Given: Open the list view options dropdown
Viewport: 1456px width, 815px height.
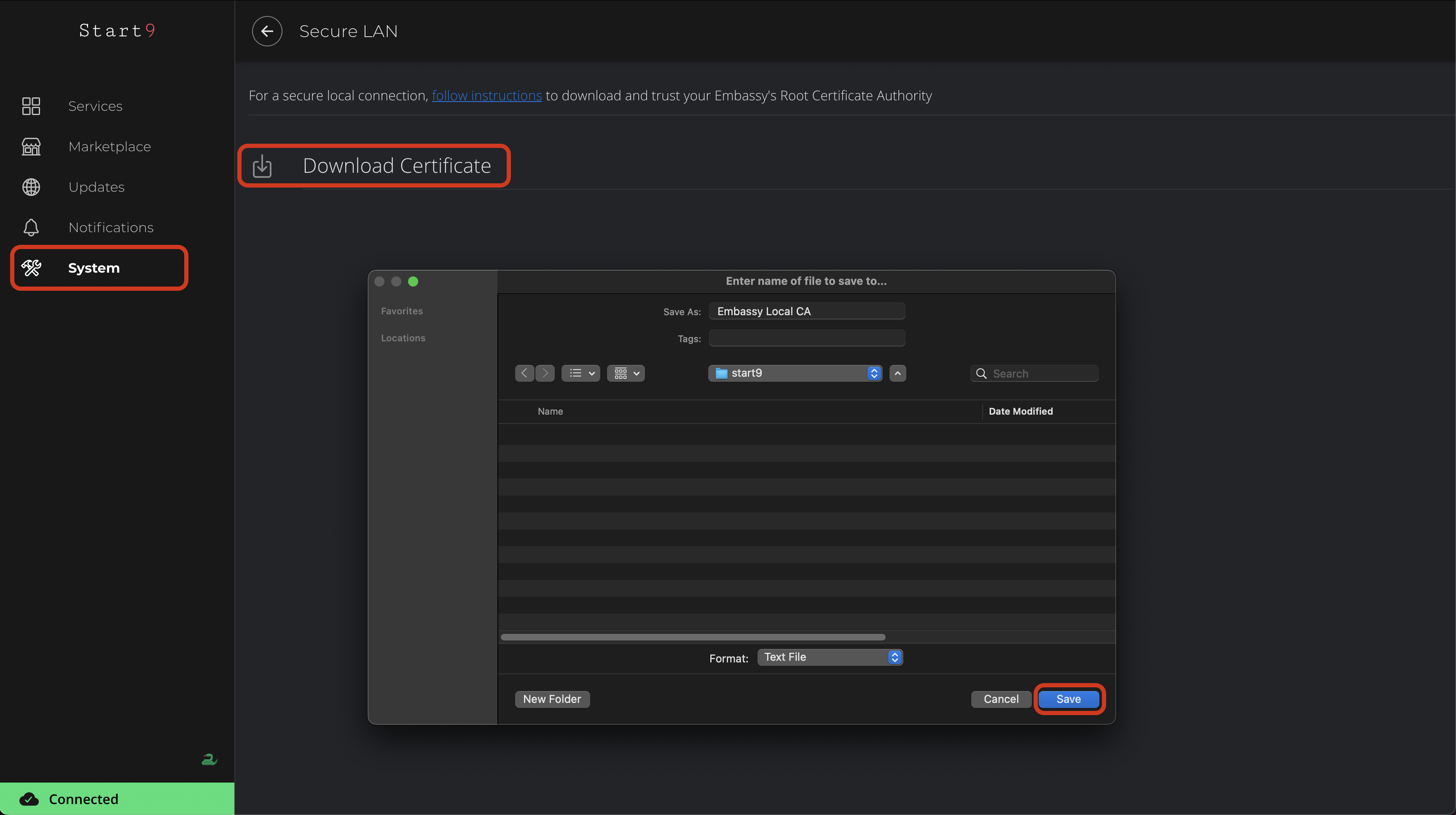Looking at the screenshot, I should click(x=581, y=373).
